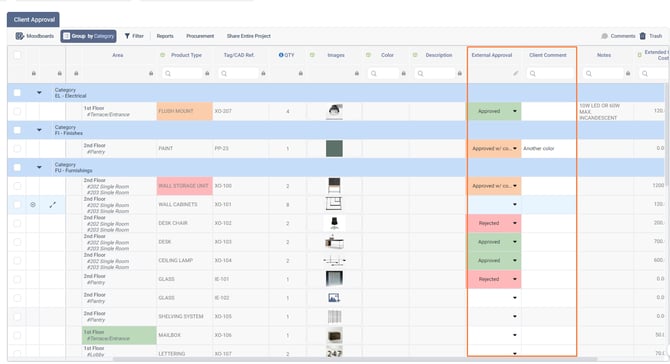Click the lock icon in Notes column

(628, 73)
